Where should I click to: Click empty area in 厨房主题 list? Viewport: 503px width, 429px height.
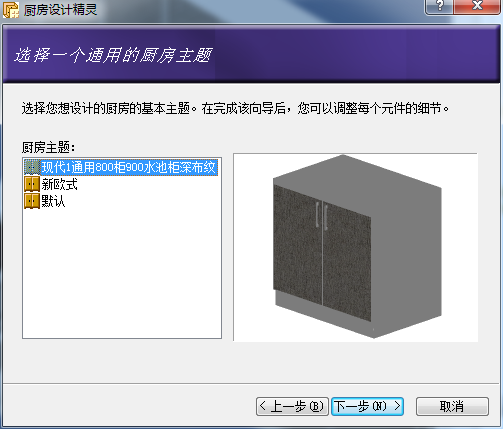click(122, 273)
